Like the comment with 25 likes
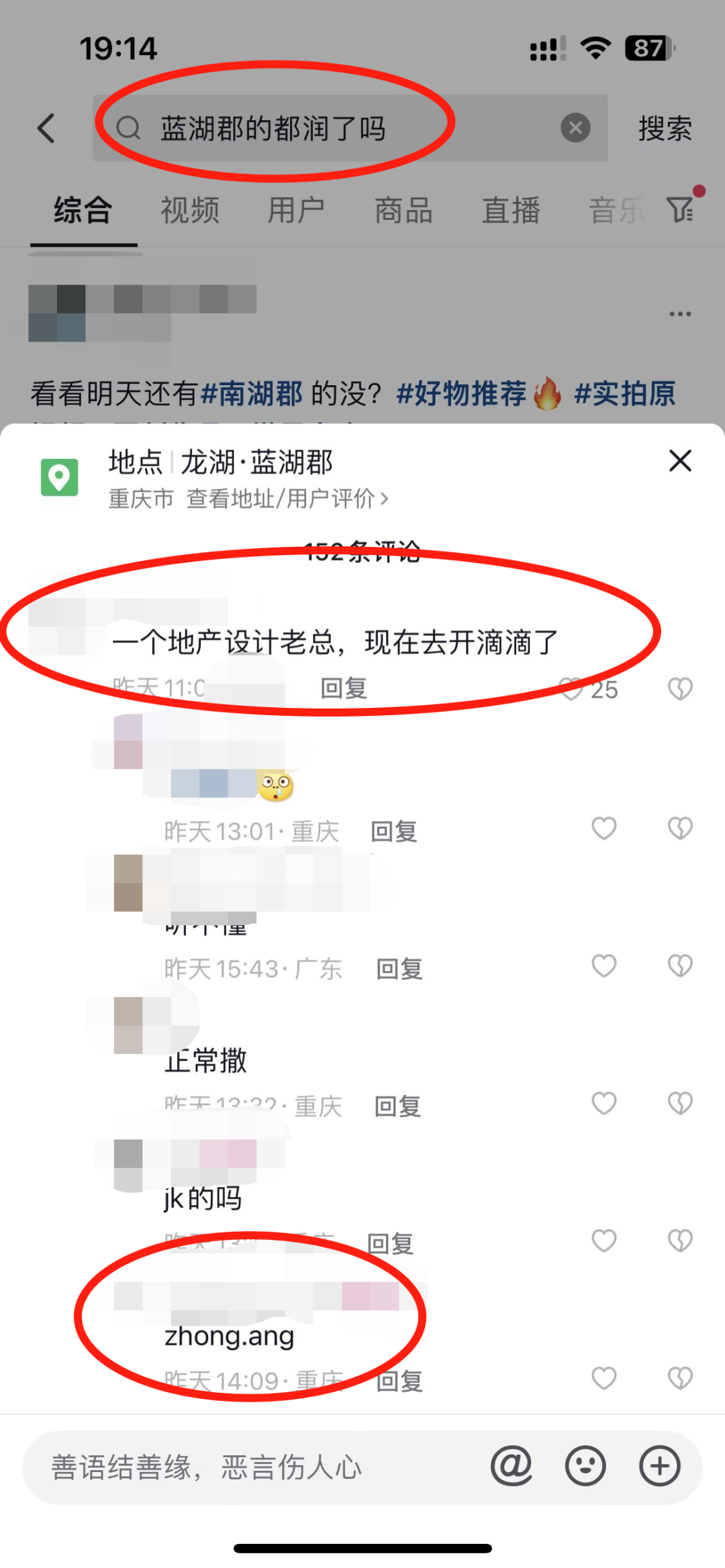Viewport: 725px width, 1568px height. (x=572, y=688)
